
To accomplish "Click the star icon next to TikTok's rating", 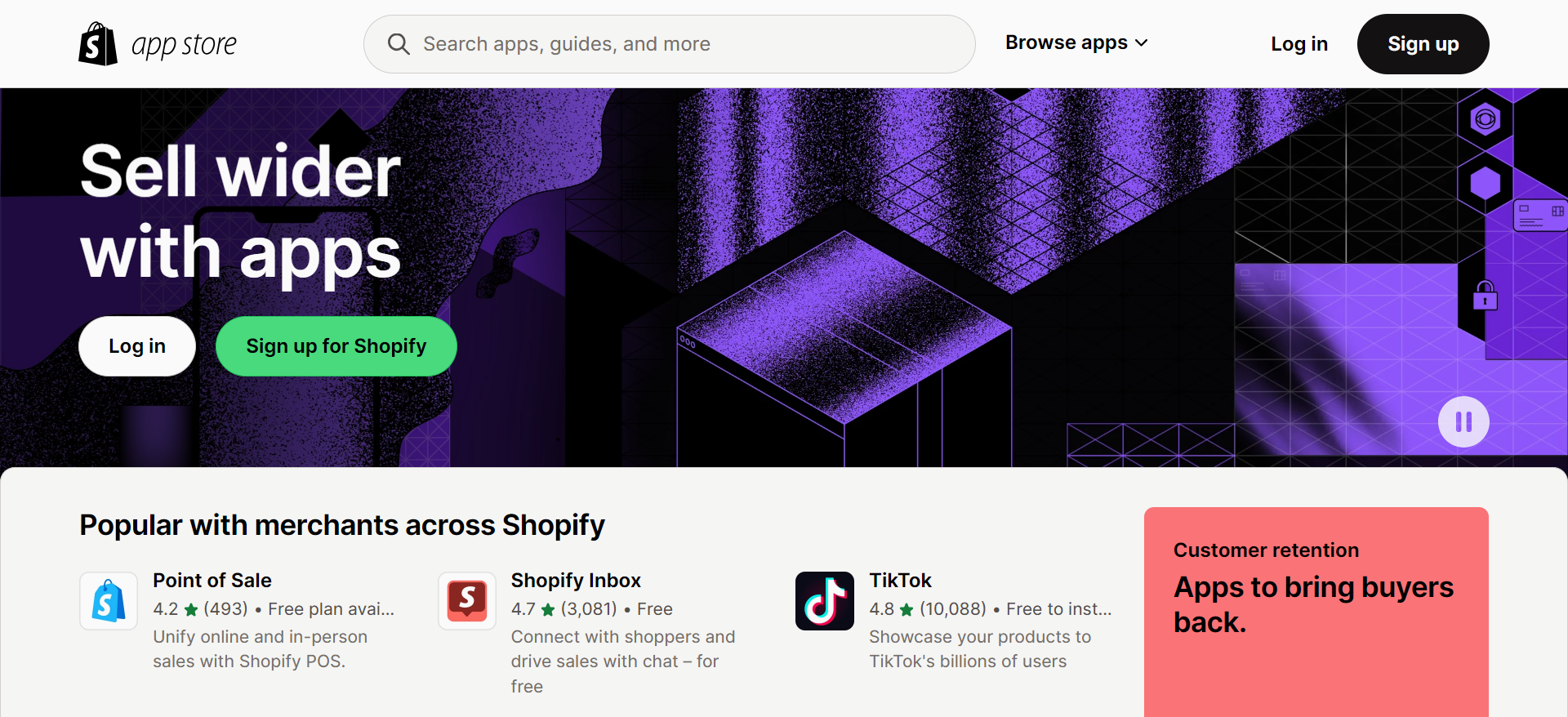I will click(x=906, y=609).
